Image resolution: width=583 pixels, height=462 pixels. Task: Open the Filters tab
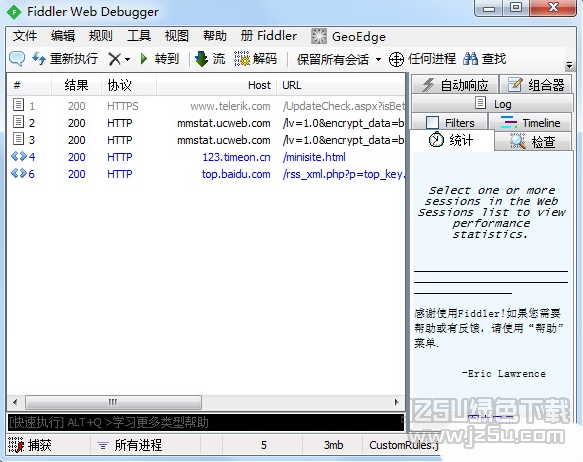(x=450, y=122)
